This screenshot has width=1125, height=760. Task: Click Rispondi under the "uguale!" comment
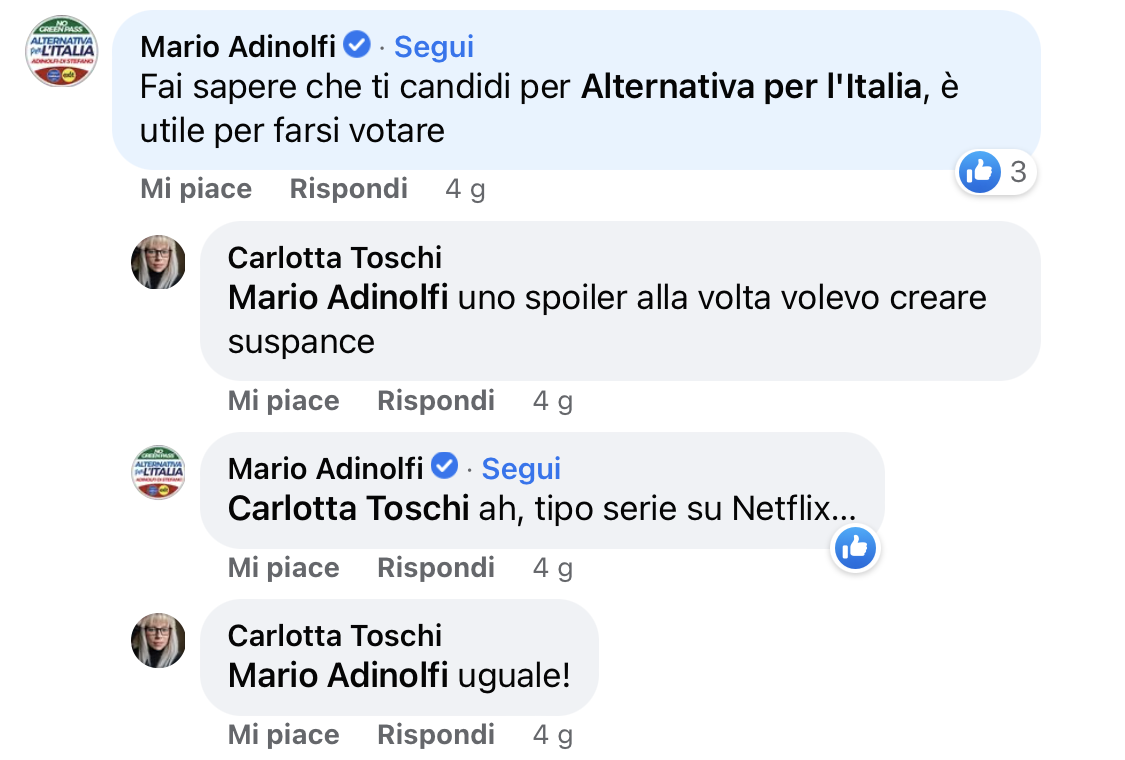[x=436, y=735]
